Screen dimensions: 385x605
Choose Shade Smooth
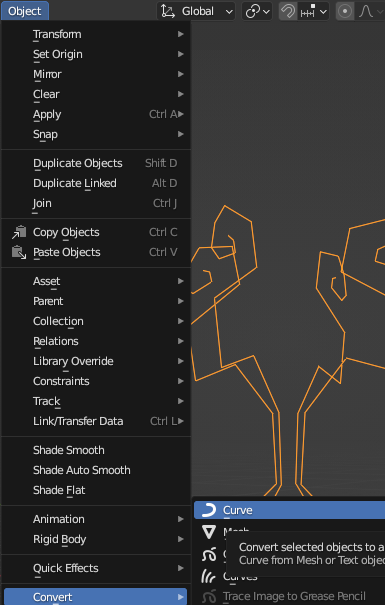[96, 450]
